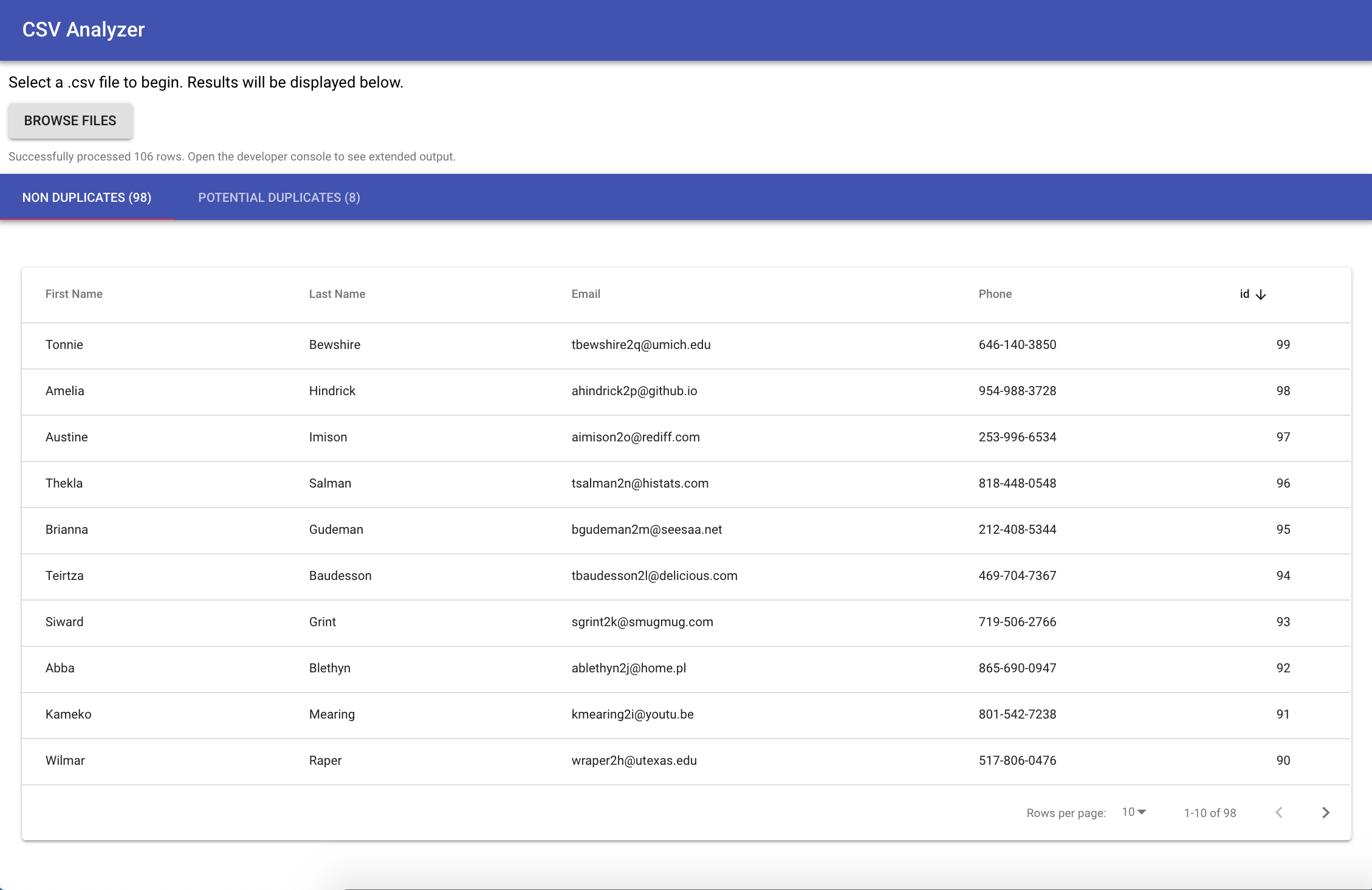The height and width of the screenshot is (890, 1372).
Task: Click email bgudeman2m@seesaa.net
Action: tap(647, 530)
